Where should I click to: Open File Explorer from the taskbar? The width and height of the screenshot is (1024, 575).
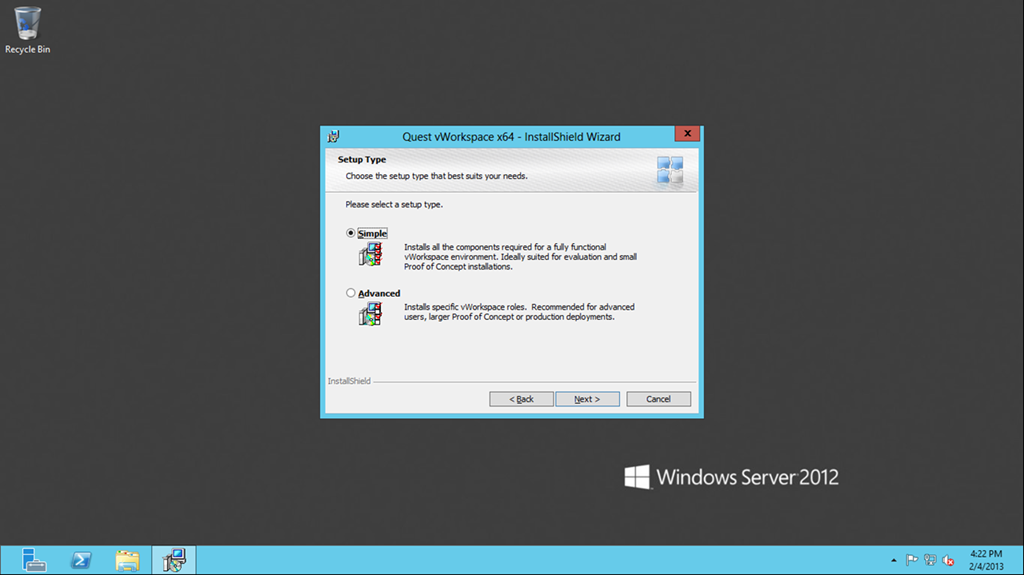pos(127,560)
